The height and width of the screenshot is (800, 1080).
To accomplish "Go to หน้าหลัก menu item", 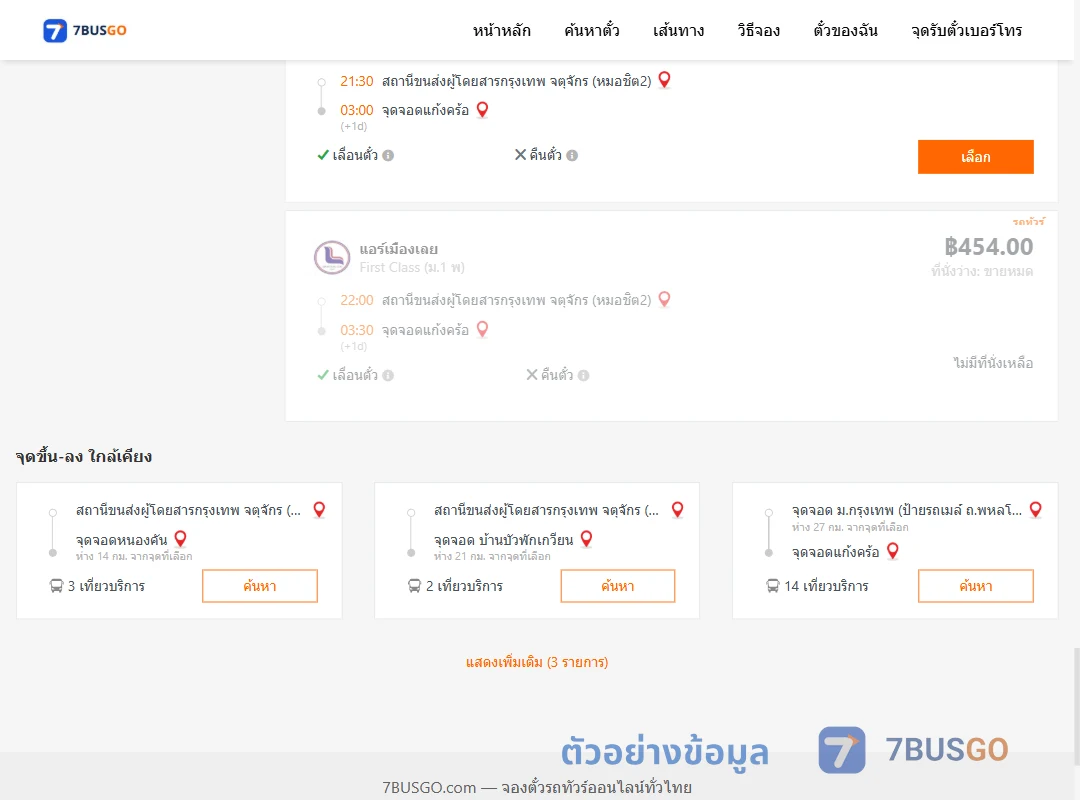I will coord(501,30).
